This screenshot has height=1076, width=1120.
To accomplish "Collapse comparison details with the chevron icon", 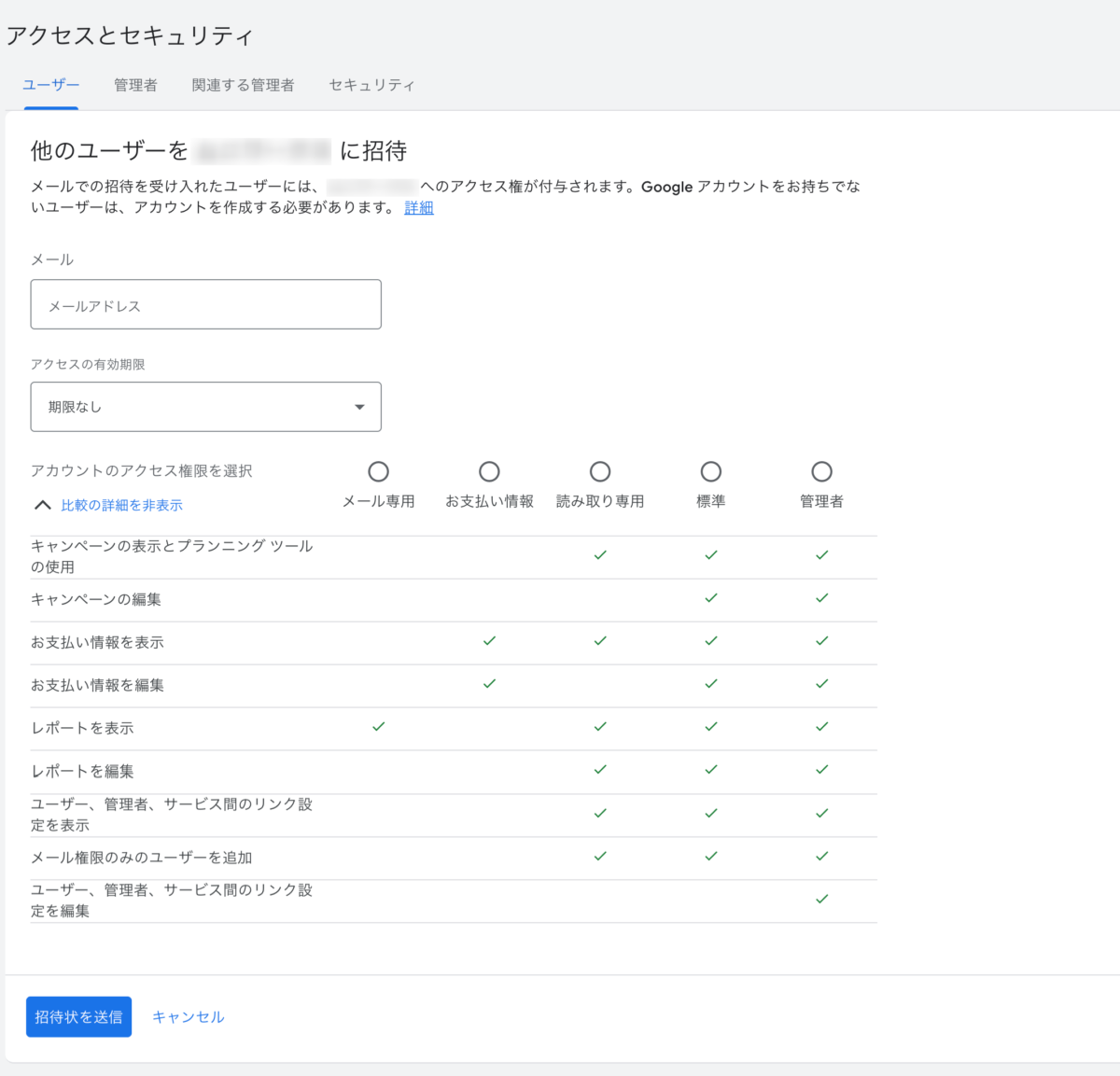I will 42,505.
